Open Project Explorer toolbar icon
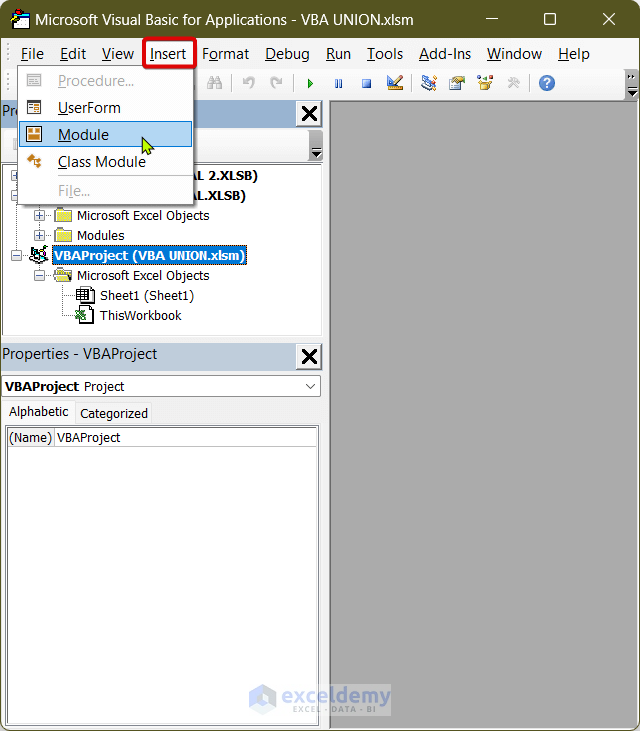Image resolution: width=640 pixels, height=731 pixels. (428, 83)
